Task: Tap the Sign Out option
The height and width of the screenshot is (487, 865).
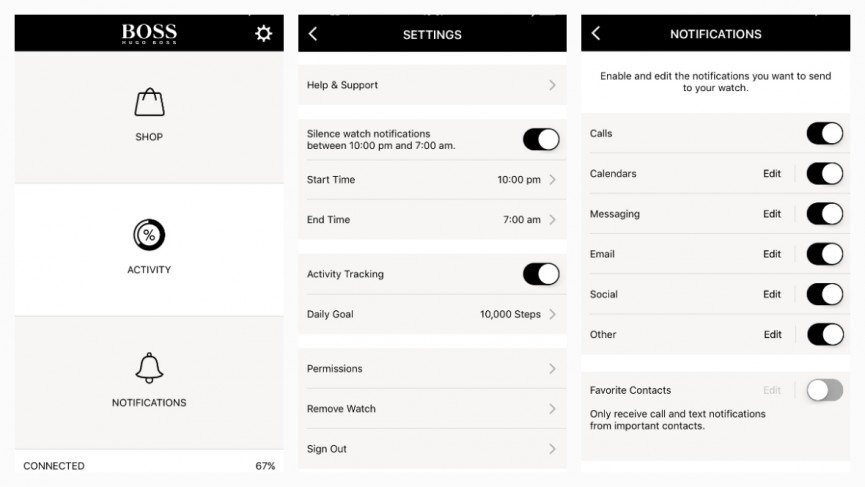Action: [x=432, y=449]
